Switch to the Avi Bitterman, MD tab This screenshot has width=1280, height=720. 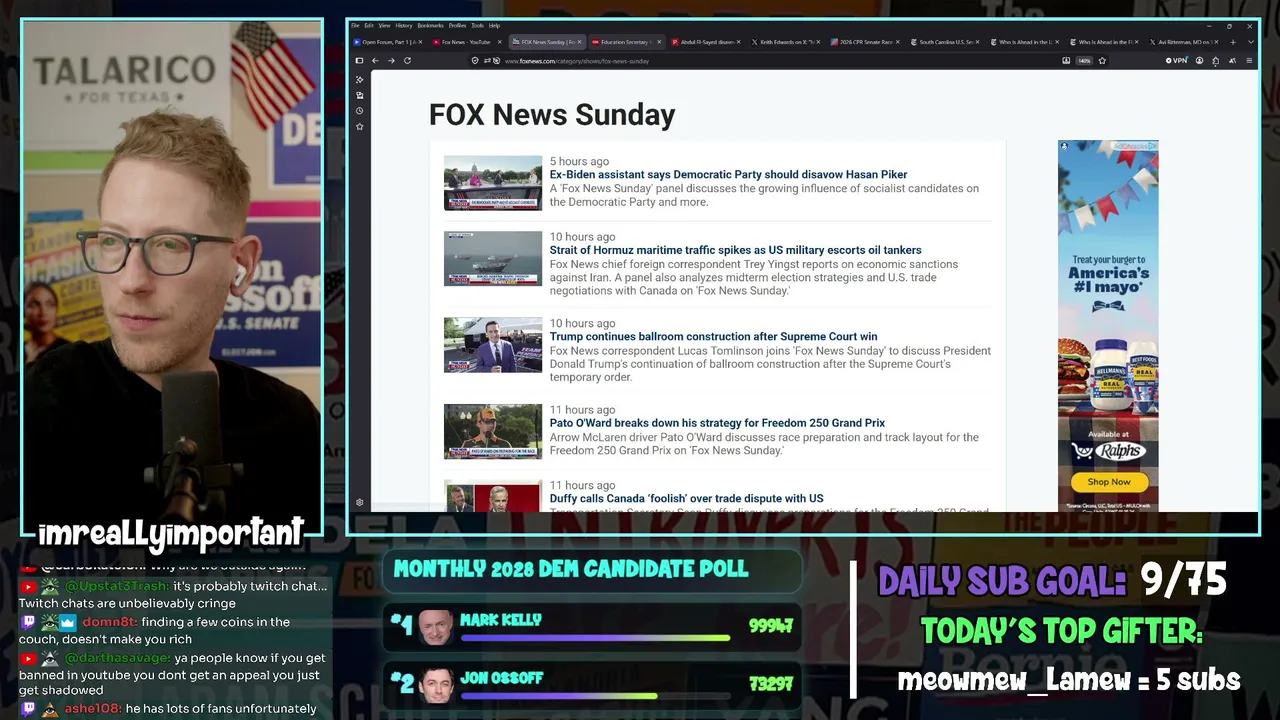(1183, 42)
